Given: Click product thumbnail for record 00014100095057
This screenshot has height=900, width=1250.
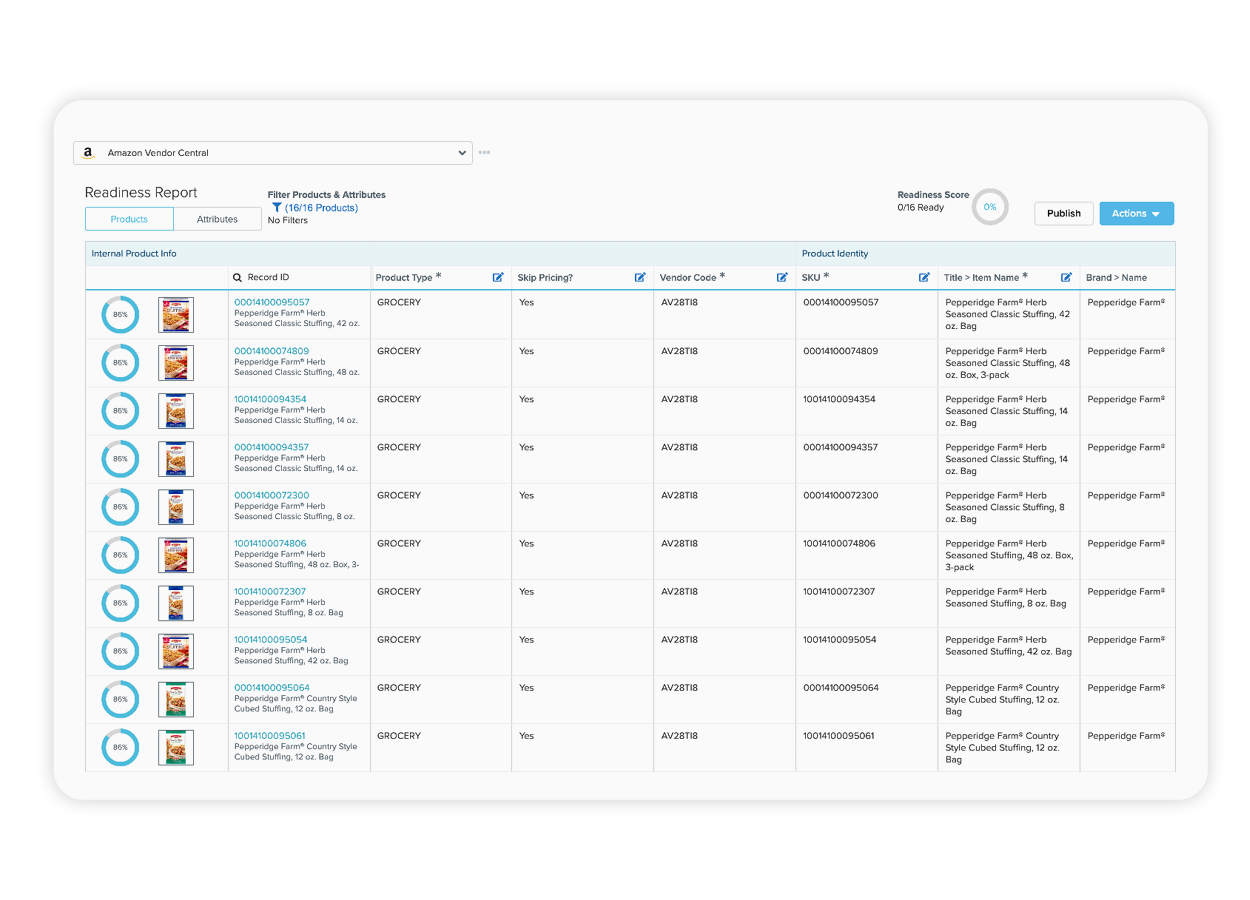Looking at the screenshot, I should 176,315.
